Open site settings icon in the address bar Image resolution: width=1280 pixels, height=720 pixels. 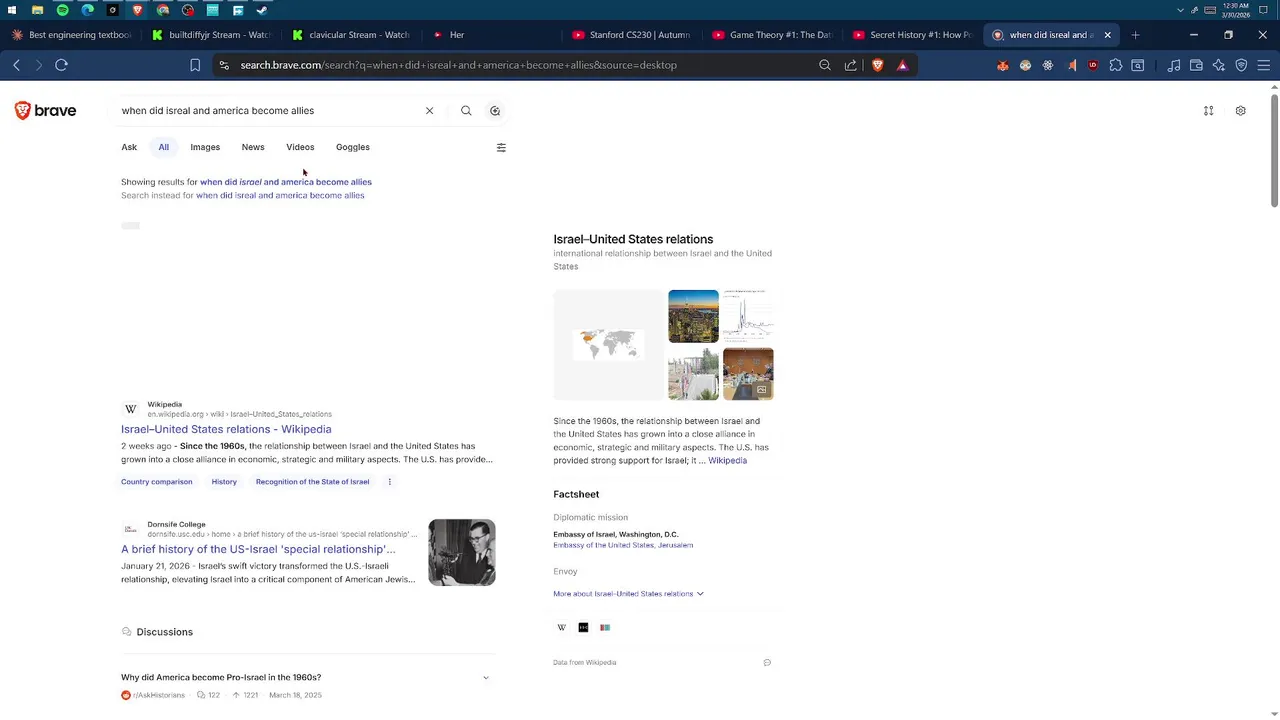[224, 65]
